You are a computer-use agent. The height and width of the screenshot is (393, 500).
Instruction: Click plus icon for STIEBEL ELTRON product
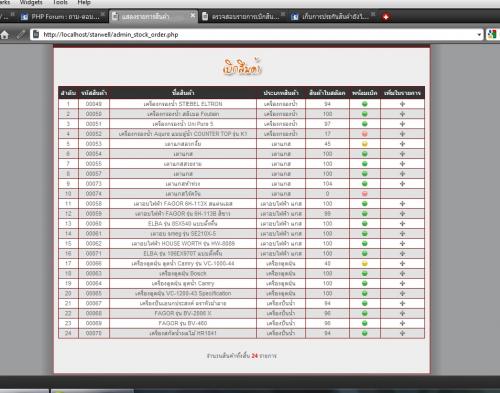point(402,104)
